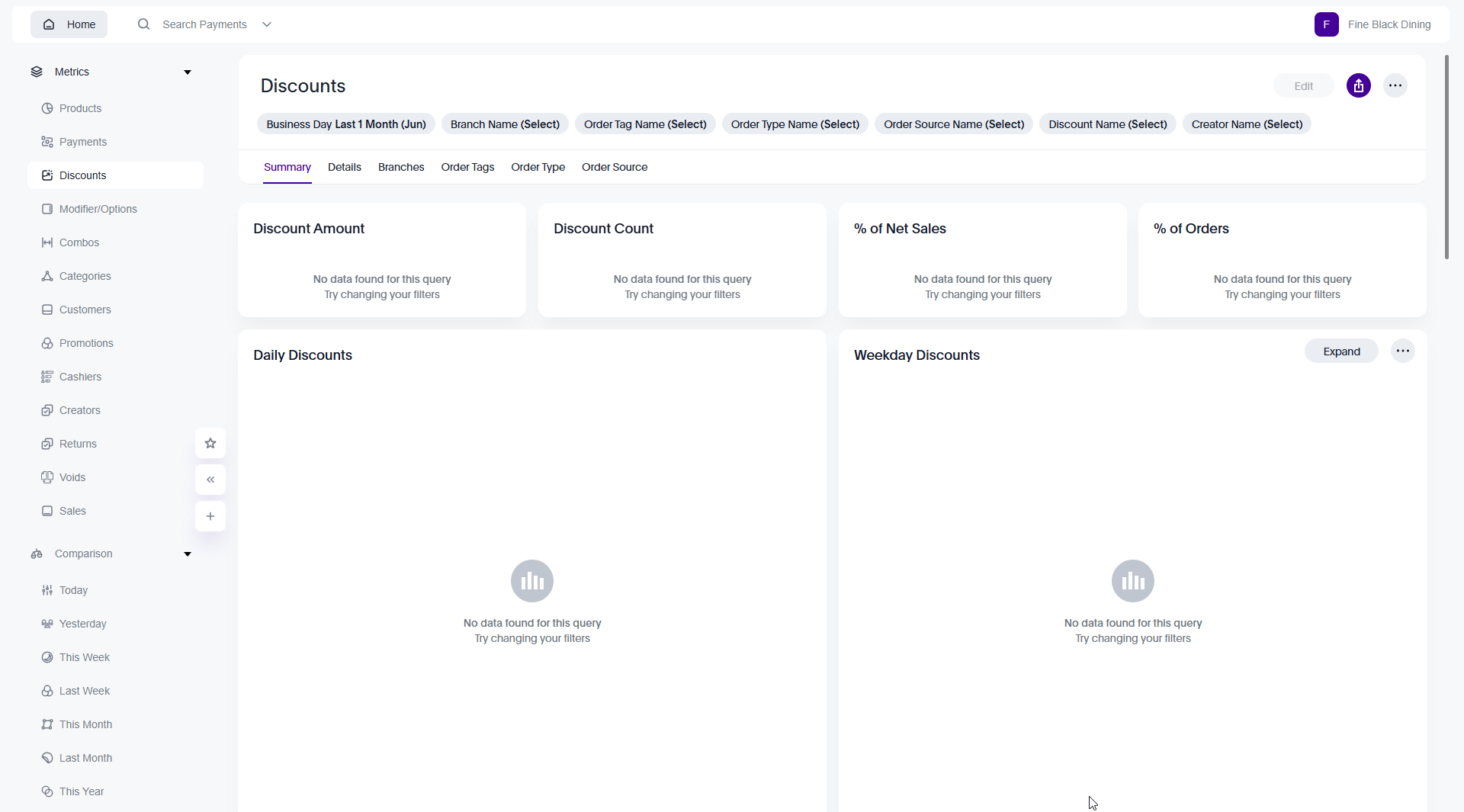Switch to the Branches tab
Image resolution: width=1464 pixels, height=812 pixels.
click(400, 167)
